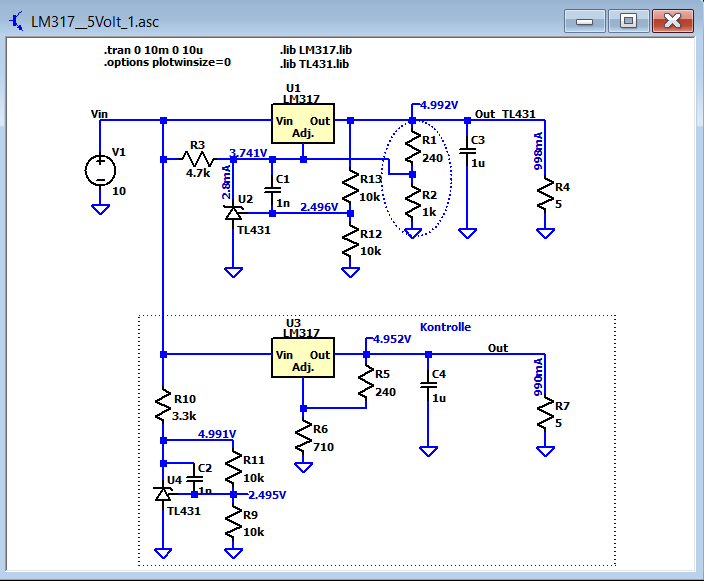Viewport: 704px width, 581px height.
Task: Click the window title LM317__5Volt_1.asc
Action: tap(95, 22)
